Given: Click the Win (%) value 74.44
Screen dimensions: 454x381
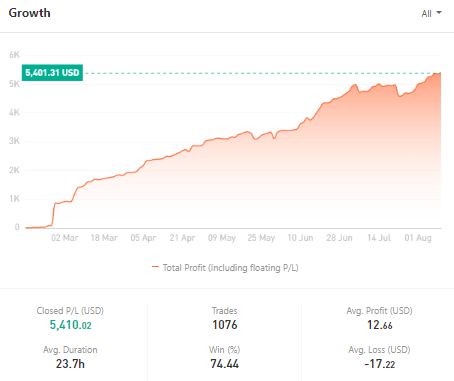Looking at the screenshot, I should tap(225, 364).
